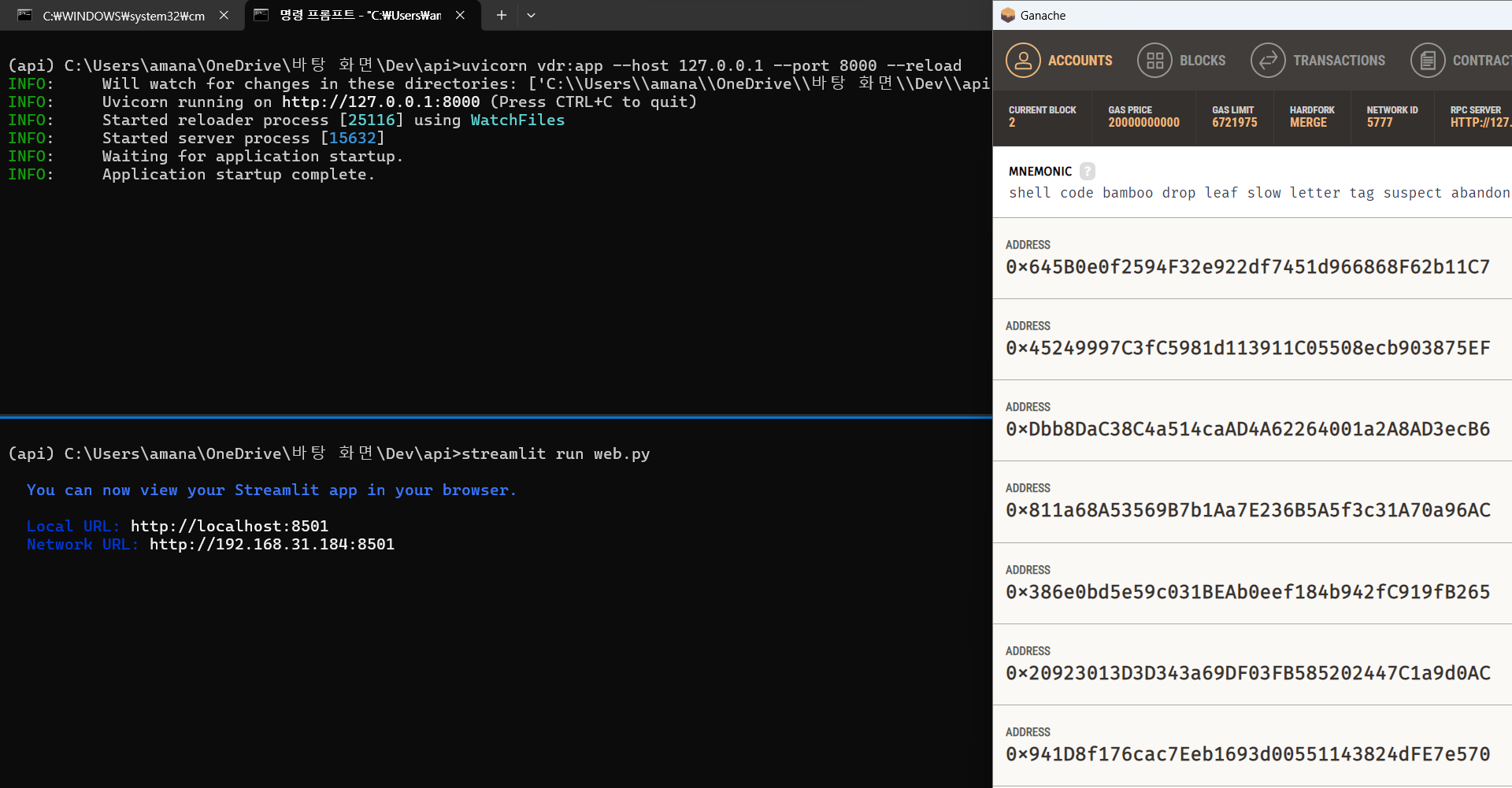Click the first terminal tab's console icon
The width and height of the screenshot is (1512, 788).
tap(25, 15)
